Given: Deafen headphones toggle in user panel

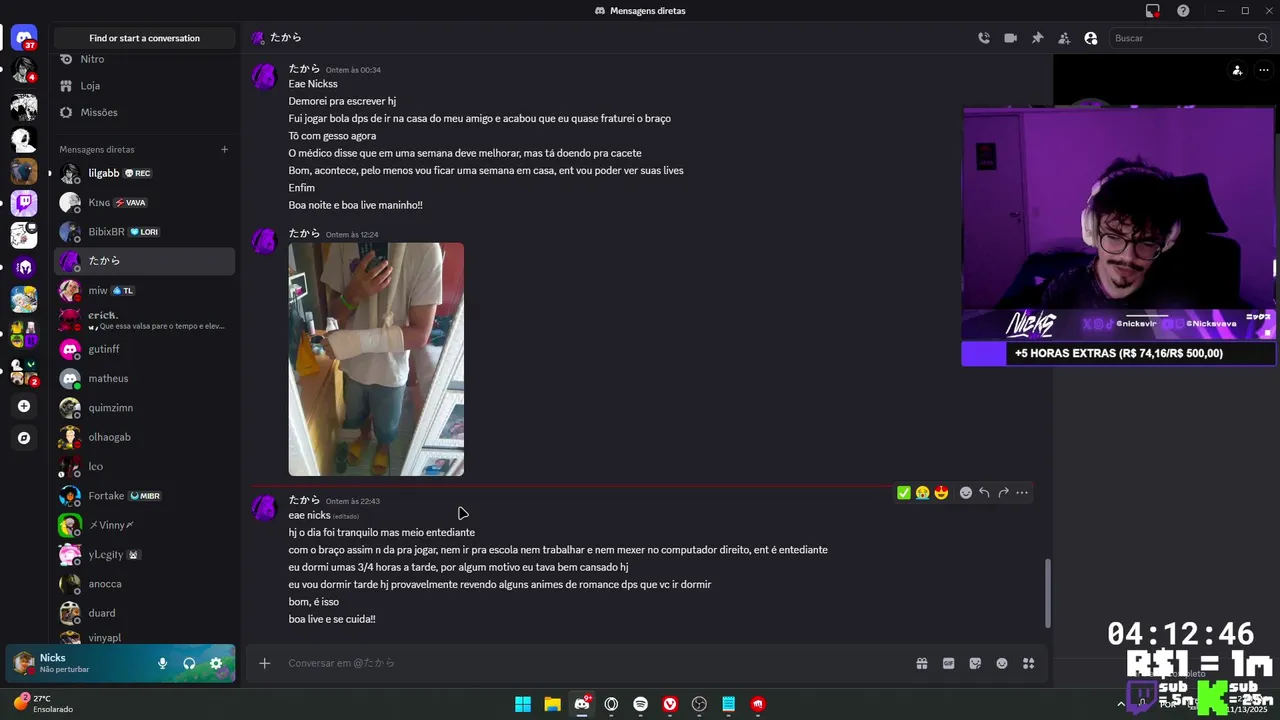Looking at the screenshot, I should point(189,663).
